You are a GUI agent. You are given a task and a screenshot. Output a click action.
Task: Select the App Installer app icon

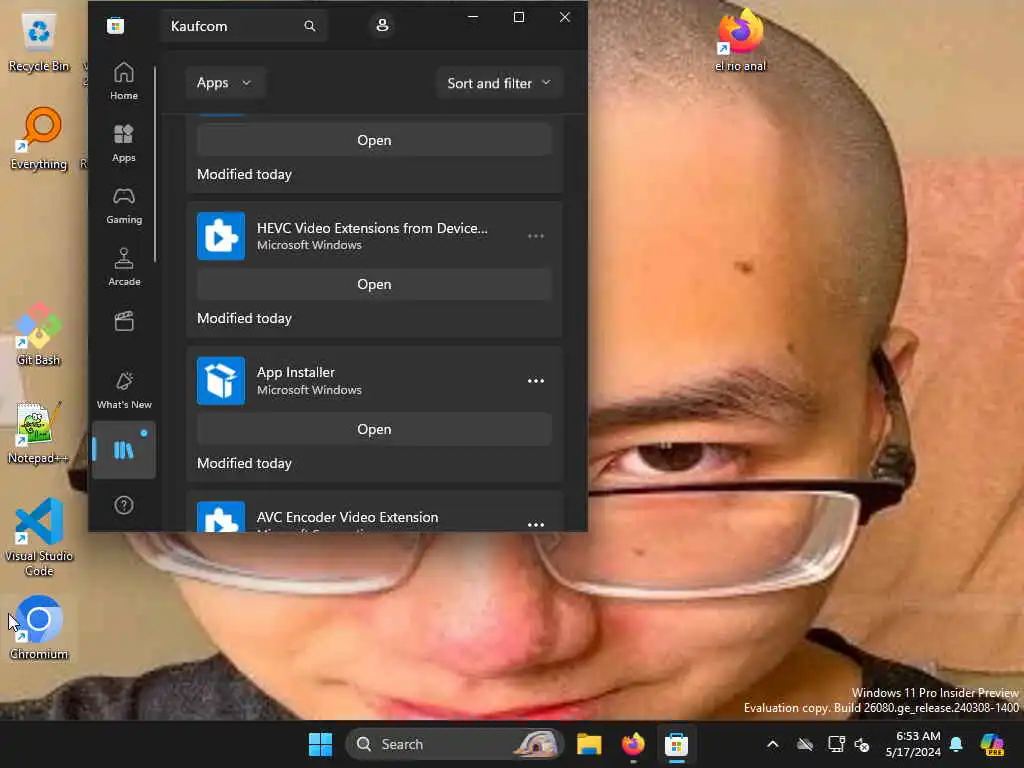pyautogui.click(x=221, y=381)
